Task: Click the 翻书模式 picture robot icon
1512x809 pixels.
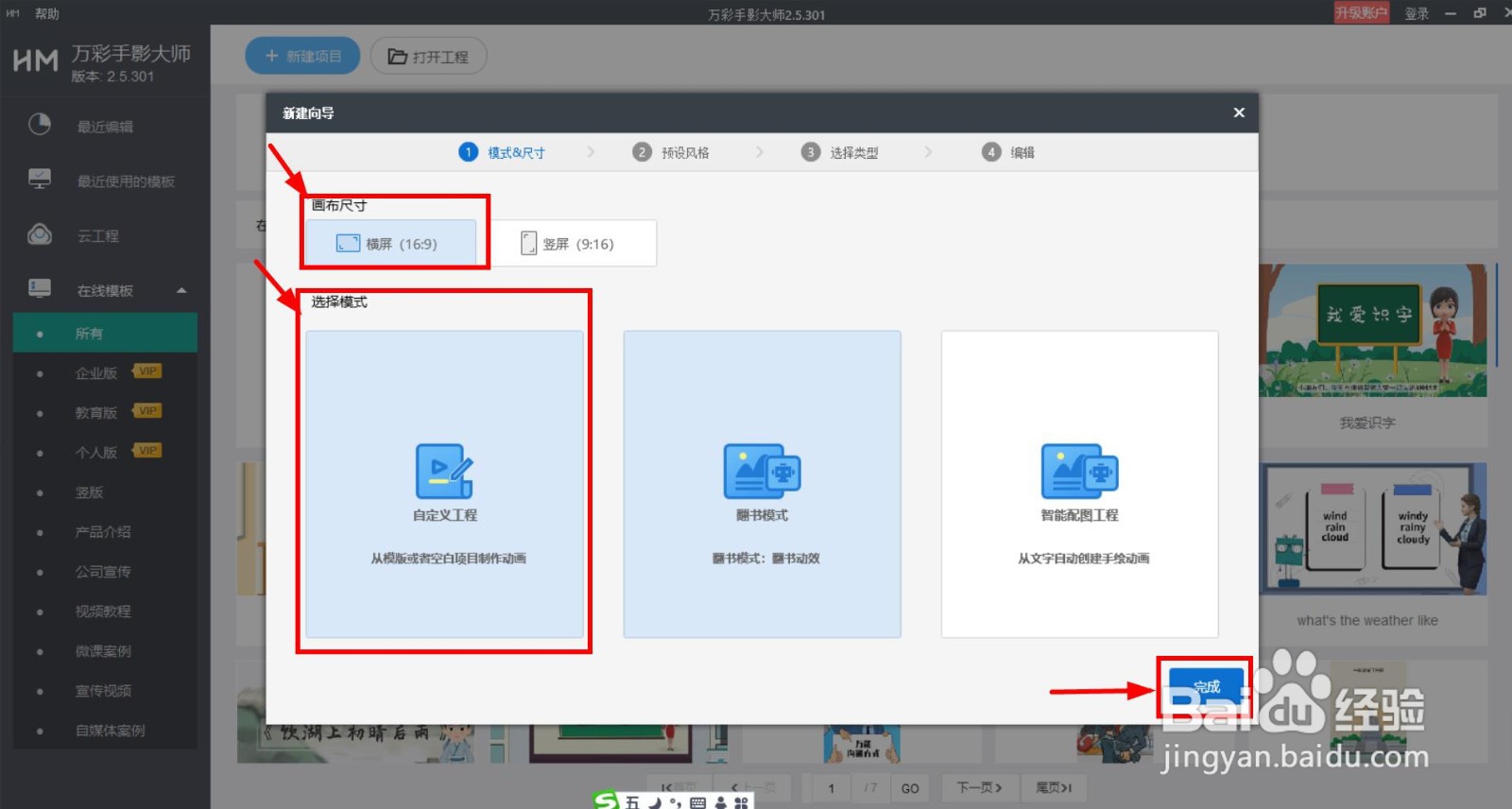Action: coord(762,471)
